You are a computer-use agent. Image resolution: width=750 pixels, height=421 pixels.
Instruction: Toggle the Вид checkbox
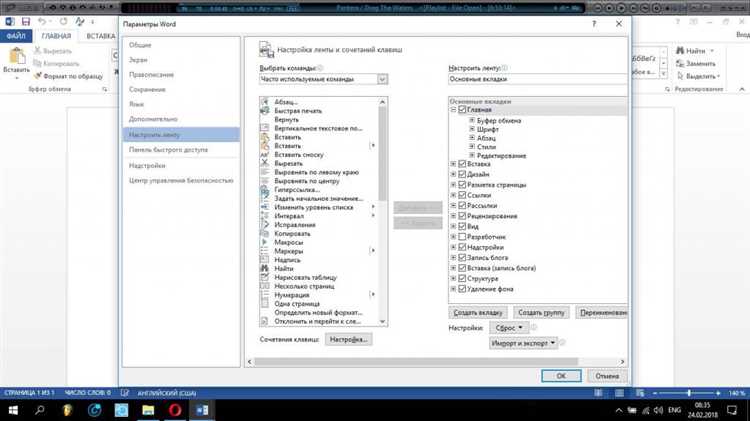(x=462, y=226)
